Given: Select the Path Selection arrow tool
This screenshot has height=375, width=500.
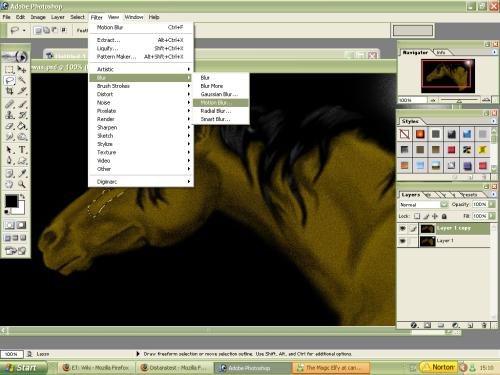Looking at the screenshot, I should pos(9,150).
